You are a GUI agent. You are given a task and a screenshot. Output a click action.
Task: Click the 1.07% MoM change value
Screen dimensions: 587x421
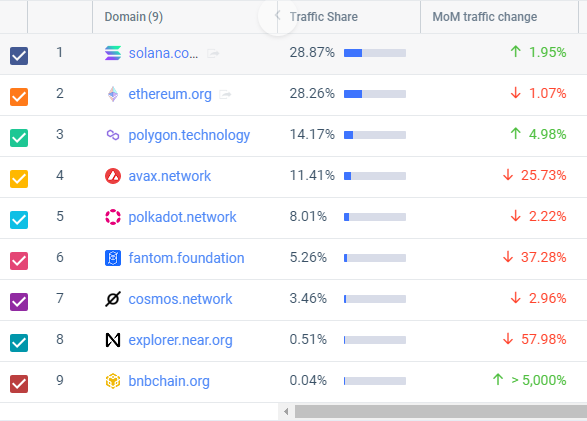pyautogui.click(x=547, y=94)
